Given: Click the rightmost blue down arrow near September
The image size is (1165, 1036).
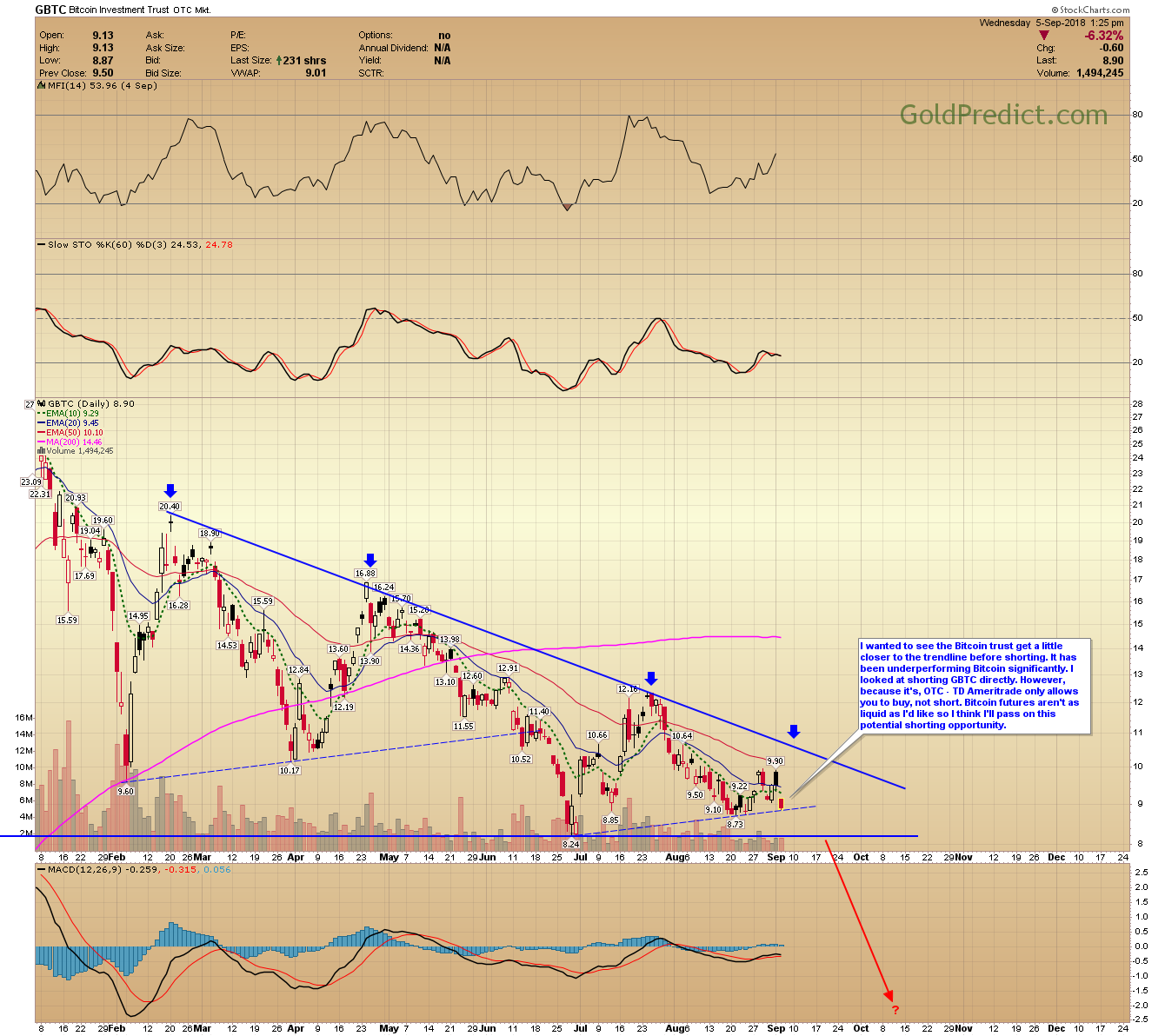Looking at the screenshot, I should (794, 732).
